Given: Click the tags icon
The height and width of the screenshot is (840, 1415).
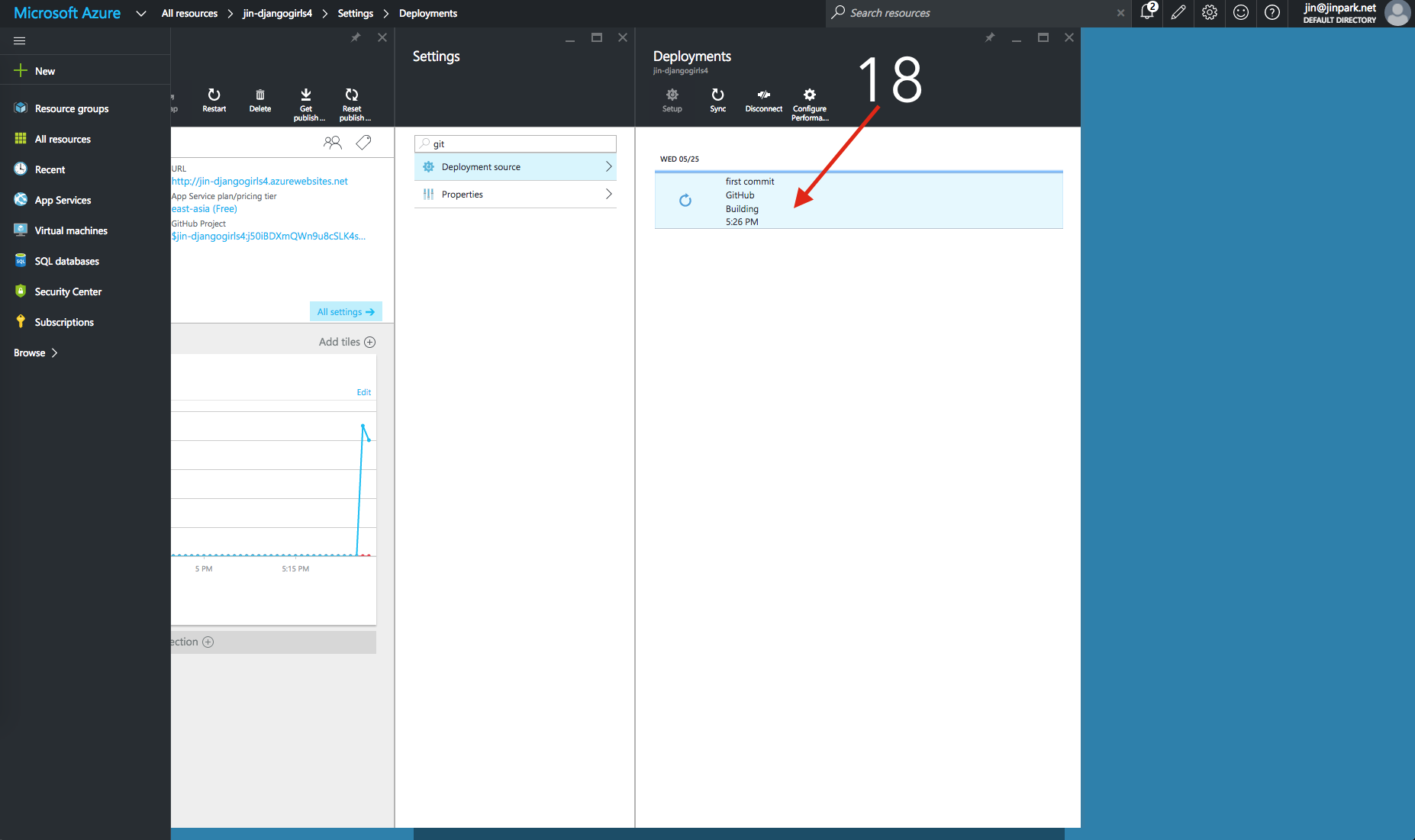Looking at the screenshot, I should [364, 143].
